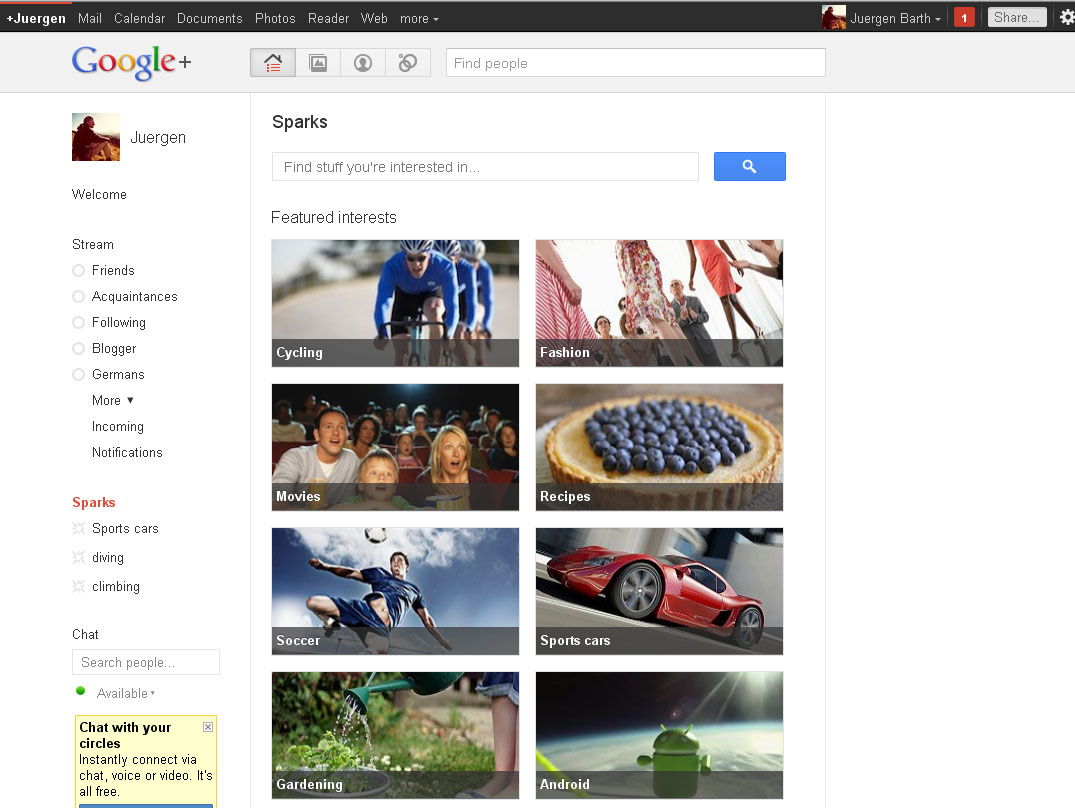
Task: Click the chat Search people field
Action: point(146,662)
